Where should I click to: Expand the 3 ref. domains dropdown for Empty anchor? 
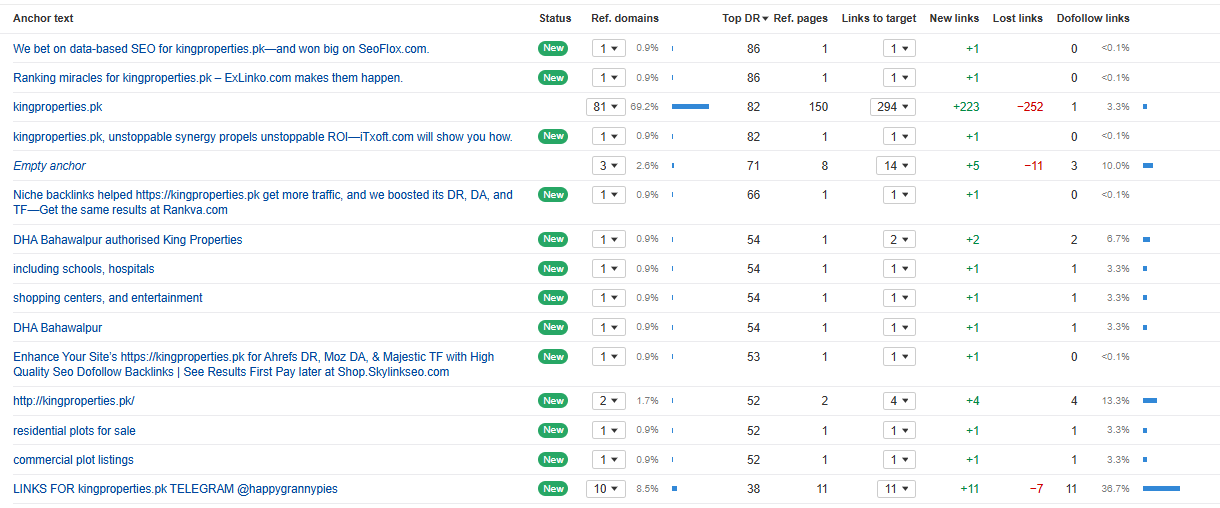[606, 166]
